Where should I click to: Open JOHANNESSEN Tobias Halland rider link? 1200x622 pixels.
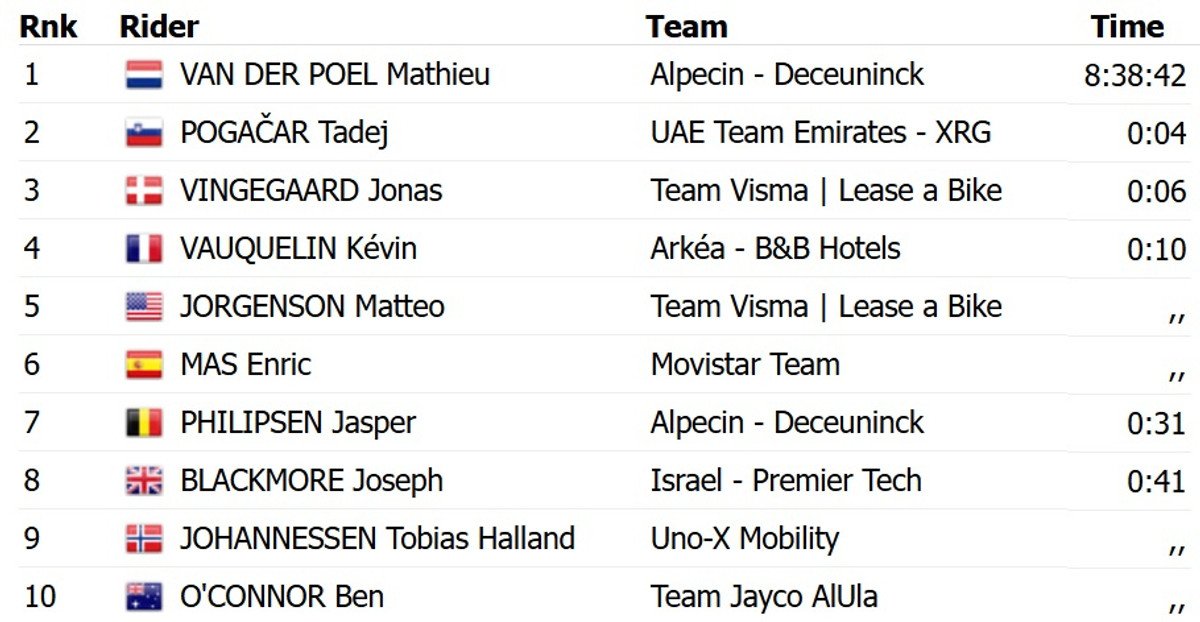click(377, 539)
